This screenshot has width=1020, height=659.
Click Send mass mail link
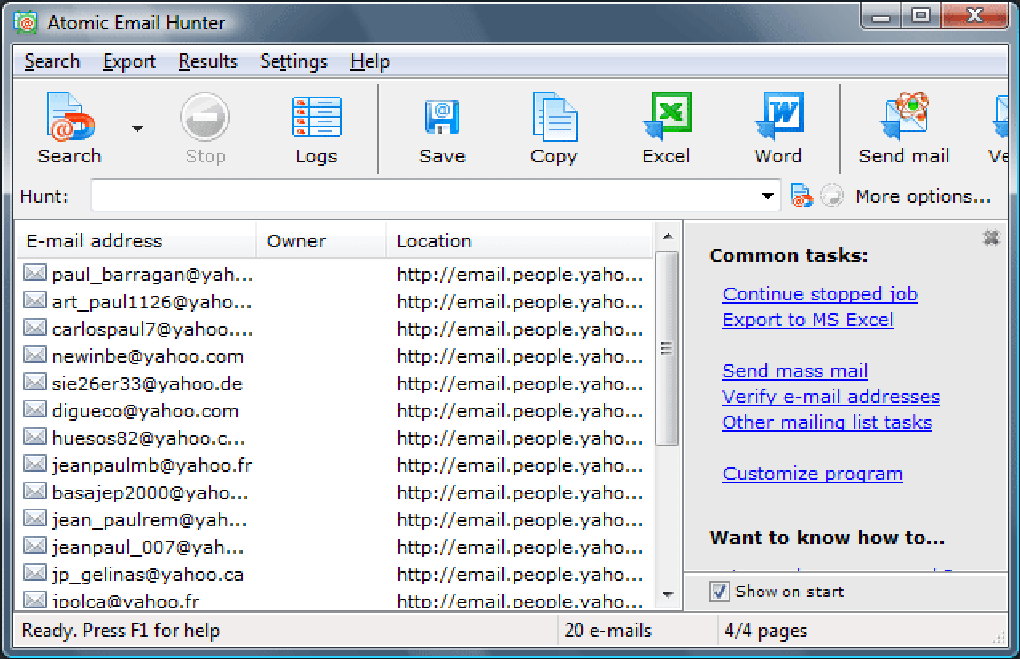pyautogui.click(x=795, y=371)
